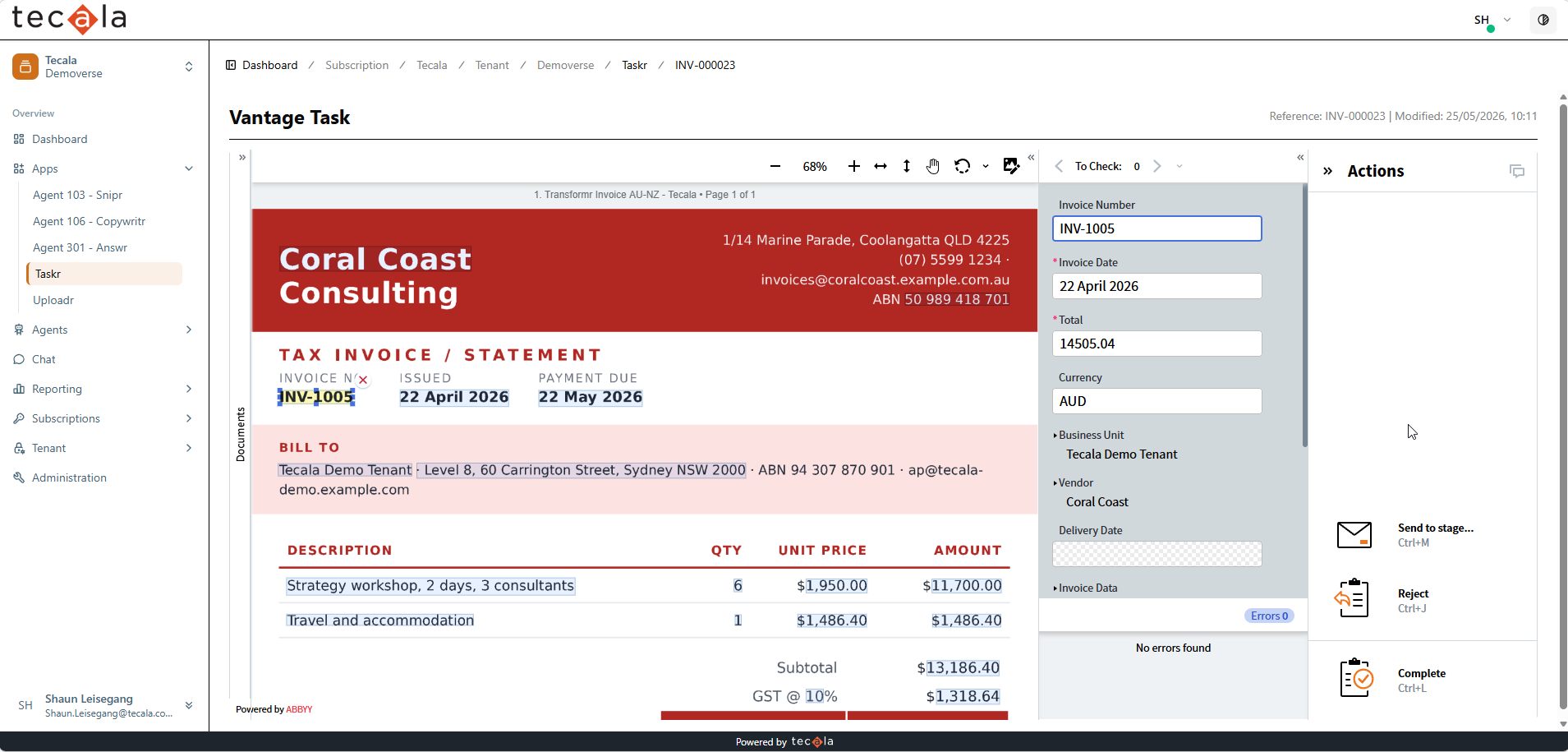
Task: Click the Demoverse breadcrumb
Action: click(565, 65)
